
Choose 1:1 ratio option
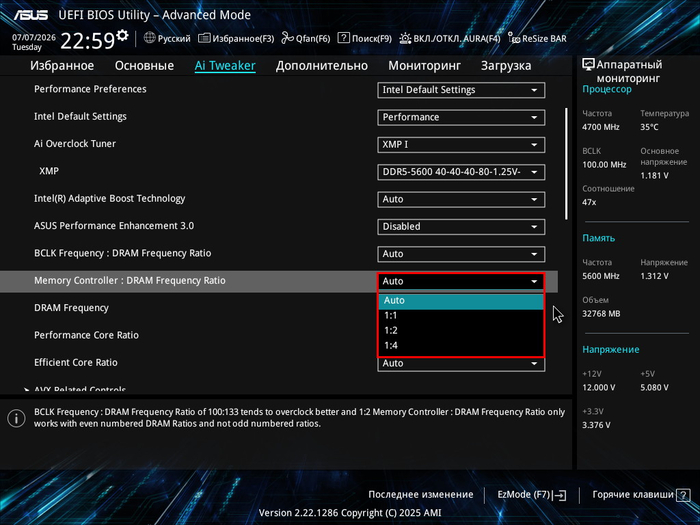461,316
